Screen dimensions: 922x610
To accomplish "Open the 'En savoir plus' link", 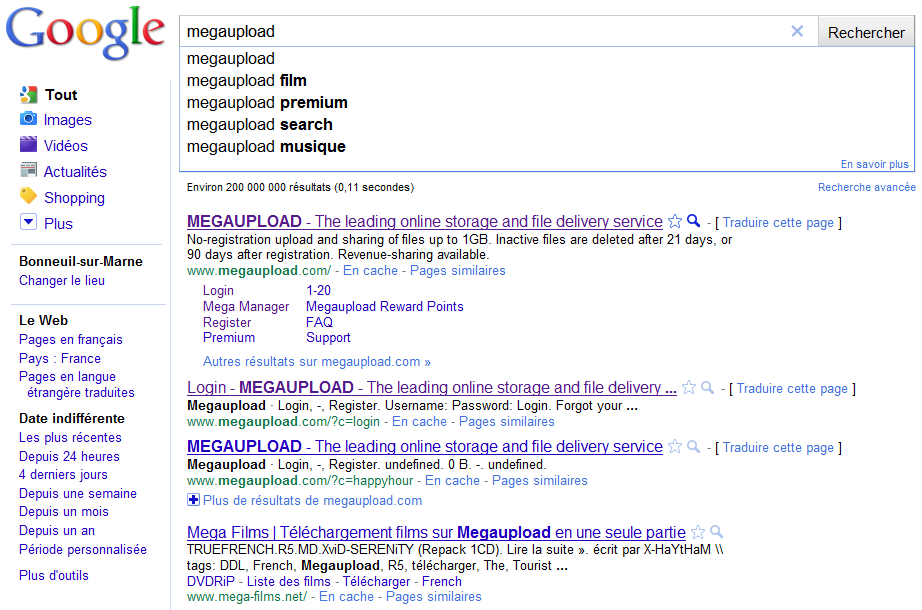I will tap(874, 164).
